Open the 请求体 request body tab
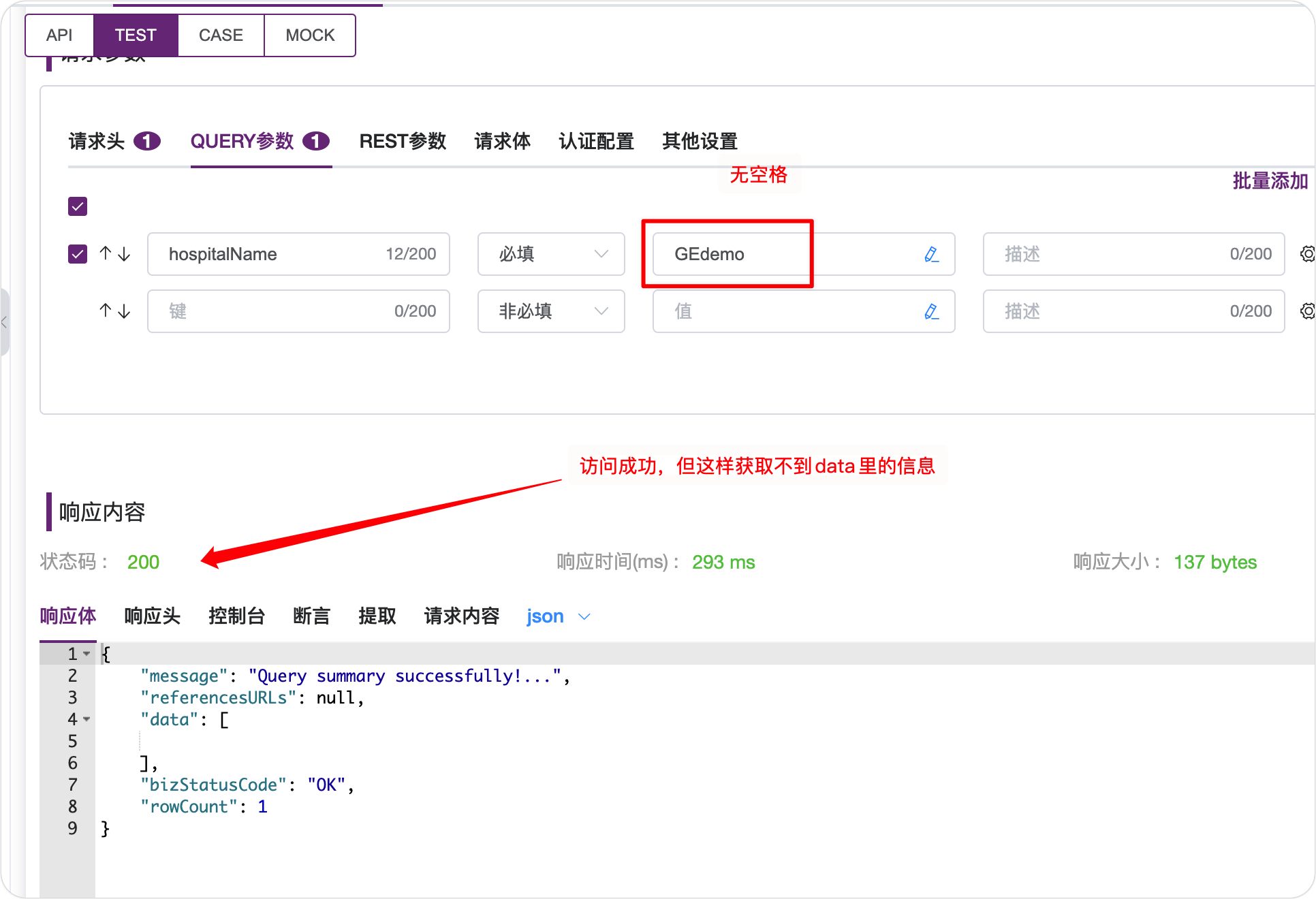Image resolution: width=1316 pixels, height=899 pixels. tap(502, 141)
